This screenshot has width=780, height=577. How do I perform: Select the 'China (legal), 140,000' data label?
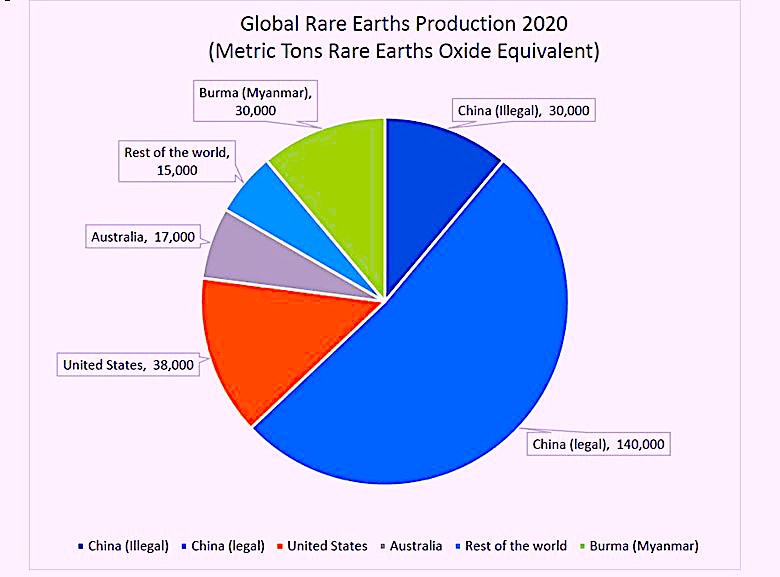click(598, 444)
